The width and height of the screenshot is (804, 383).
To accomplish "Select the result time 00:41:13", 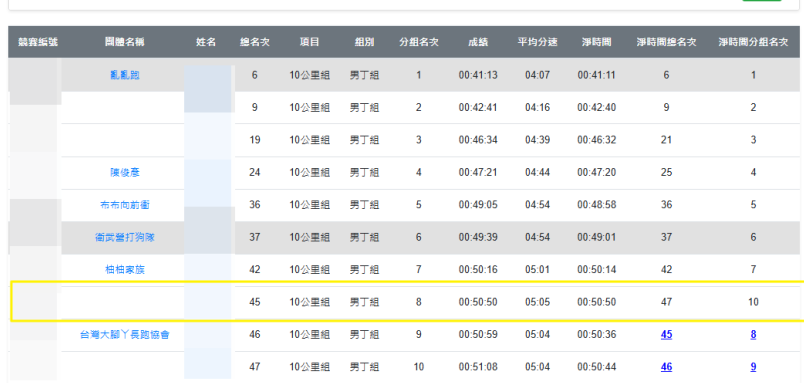I will [478, 75].
